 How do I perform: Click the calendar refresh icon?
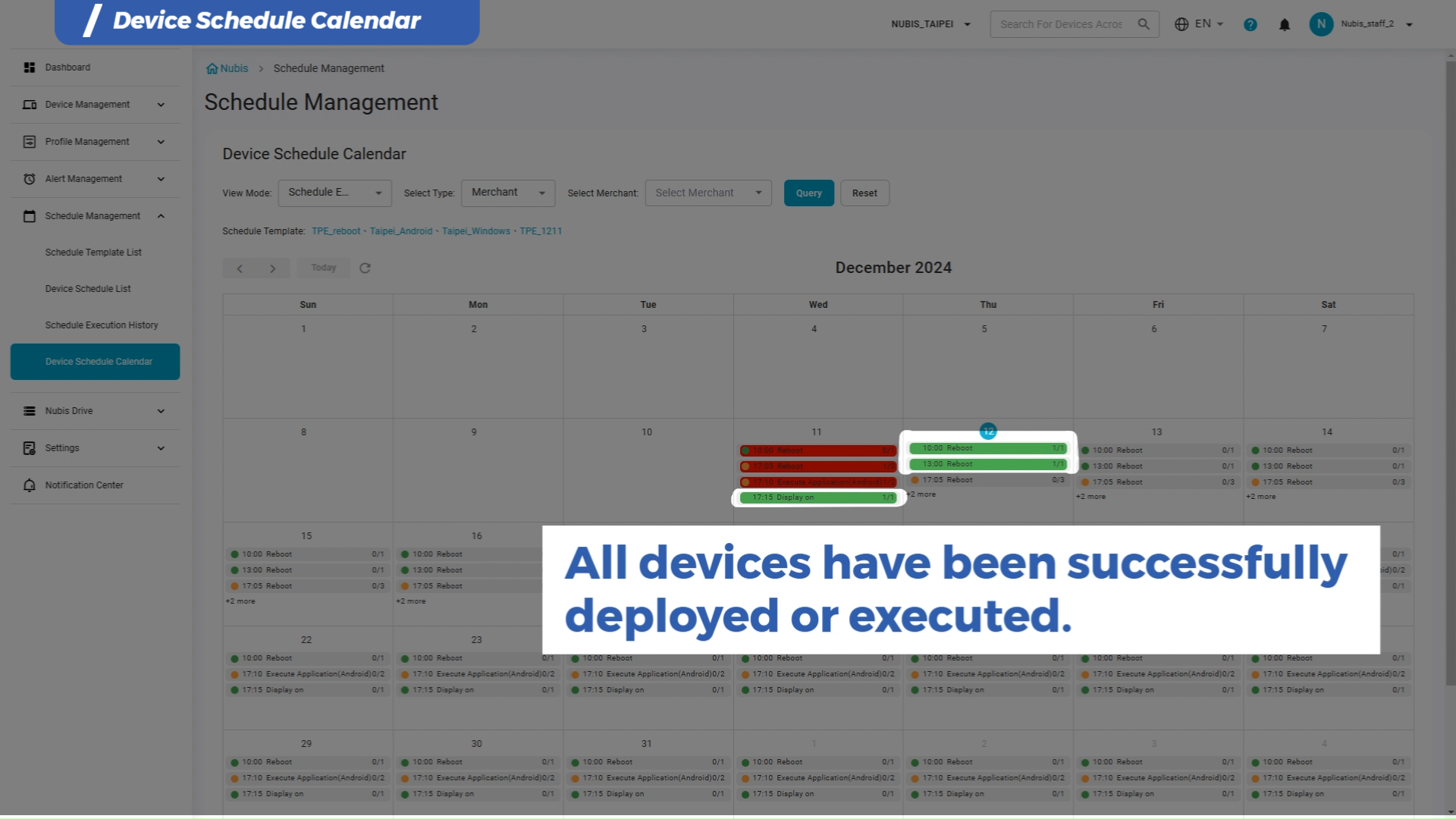coord(365,268)
